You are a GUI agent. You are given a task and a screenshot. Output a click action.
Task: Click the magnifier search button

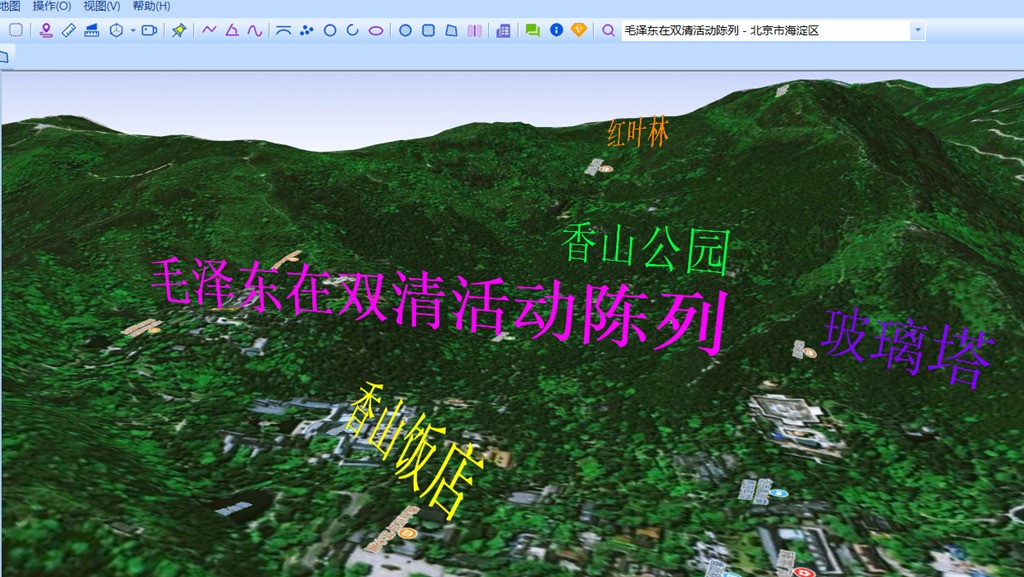(608, 30)
